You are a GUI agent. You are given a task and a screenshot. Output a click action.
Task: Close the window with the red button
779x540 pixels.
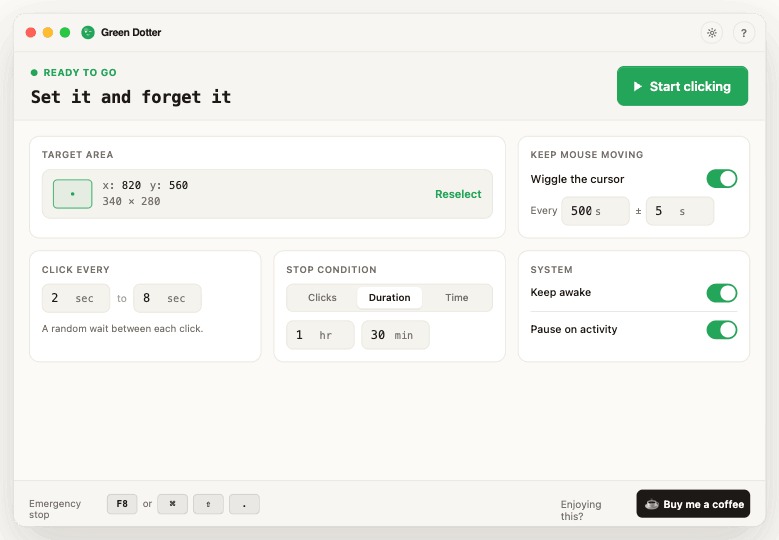coord(31,32)
